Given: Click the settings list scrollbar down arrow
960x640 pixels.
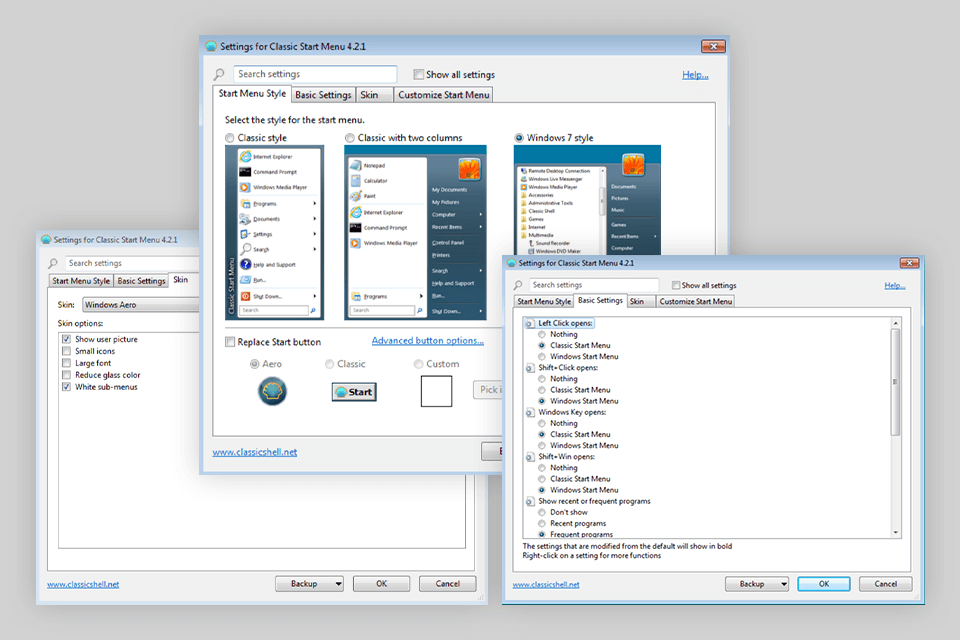Looking at the screenshot, I should [x=896, y=533].
